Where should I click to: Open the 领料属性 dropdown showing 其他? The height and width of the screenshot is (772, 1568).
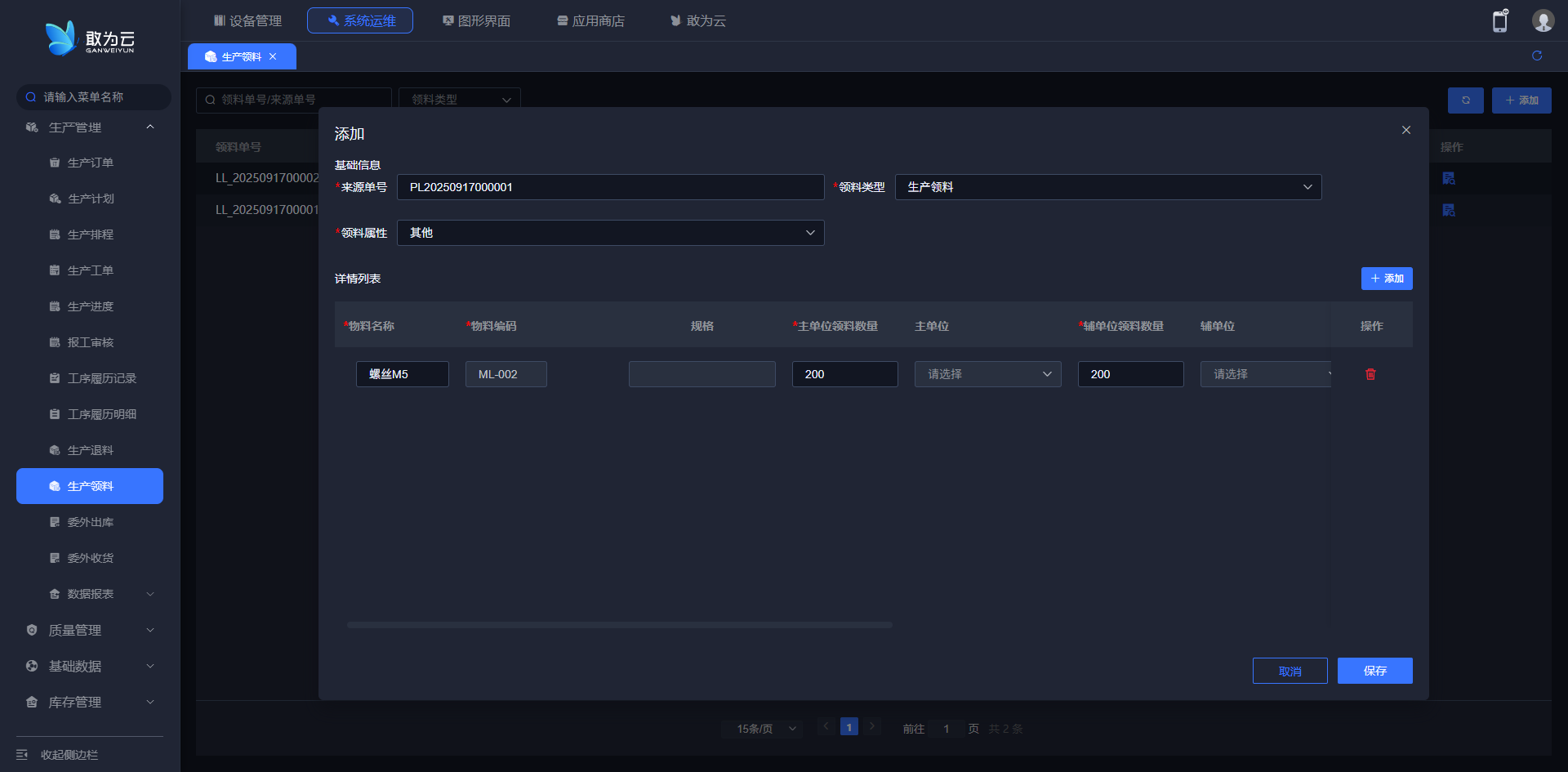(x=610, y=233)
